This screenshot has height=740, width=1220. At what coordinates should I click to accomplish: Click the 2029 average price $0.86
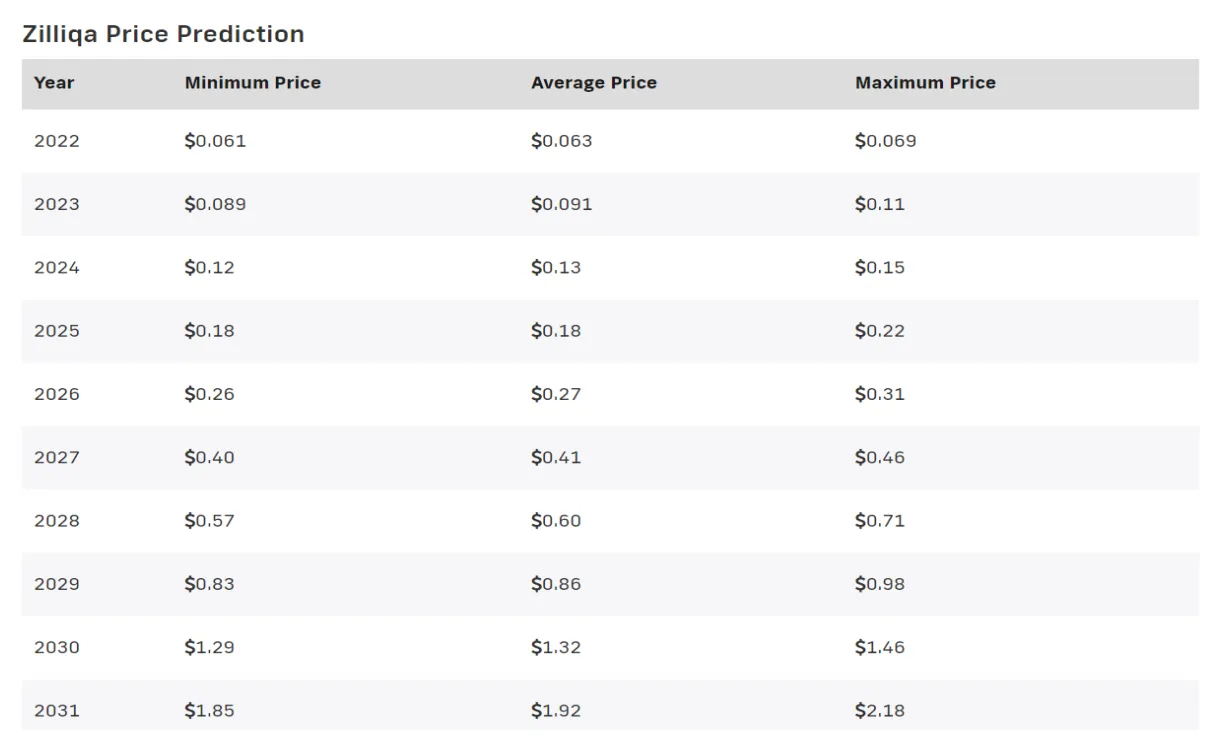coord(556,584)
